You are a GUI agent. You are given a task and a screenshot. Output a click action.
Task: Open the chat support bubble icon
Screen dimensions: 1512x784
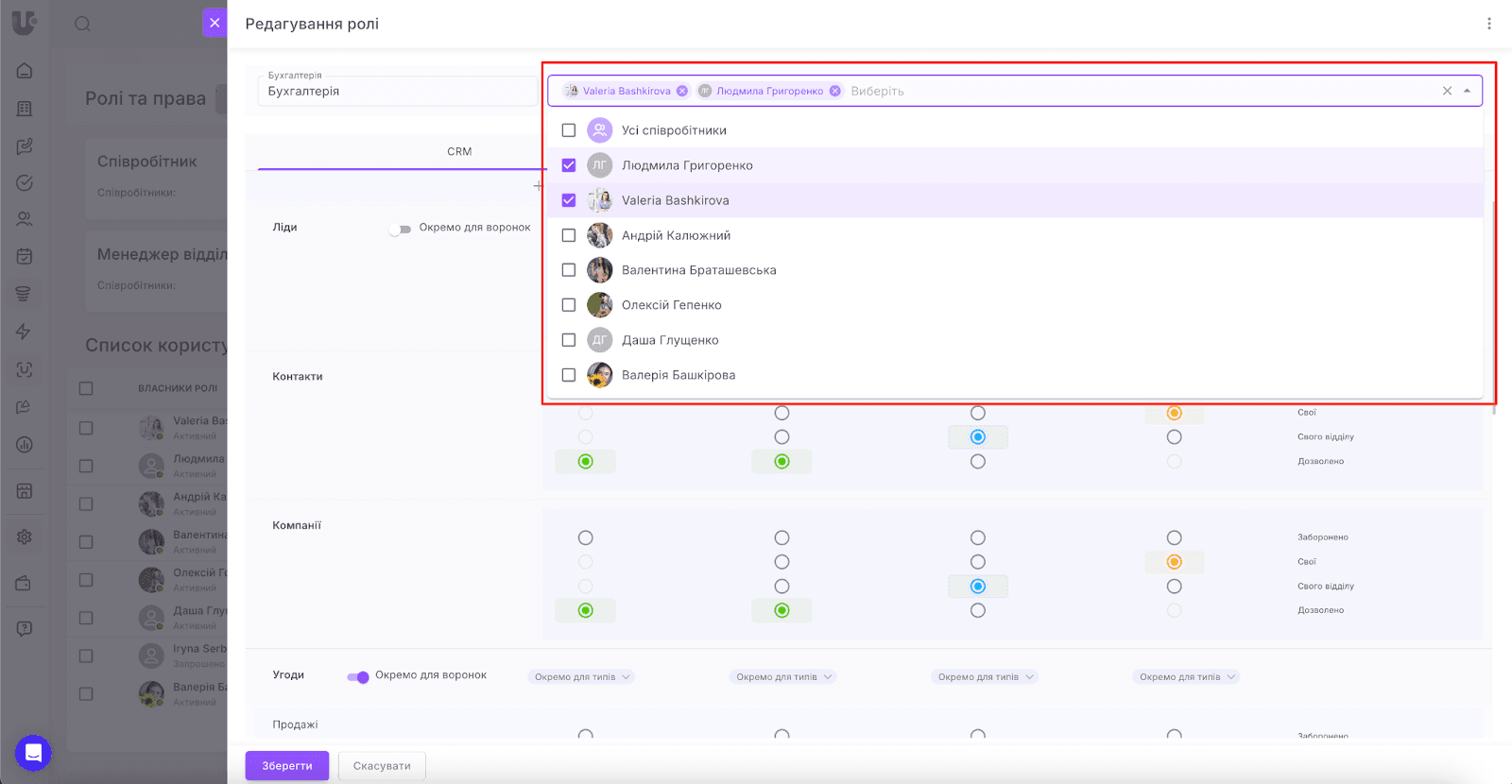click(x=33, y=753)
